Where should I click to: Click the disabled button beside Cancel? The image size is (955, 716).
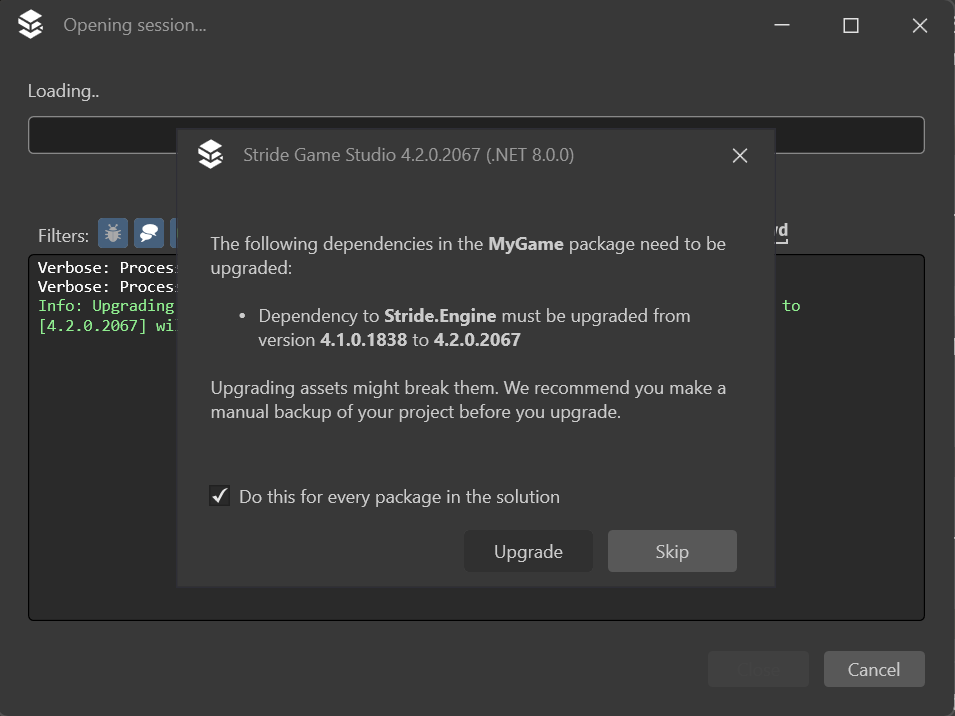[758, 669]
